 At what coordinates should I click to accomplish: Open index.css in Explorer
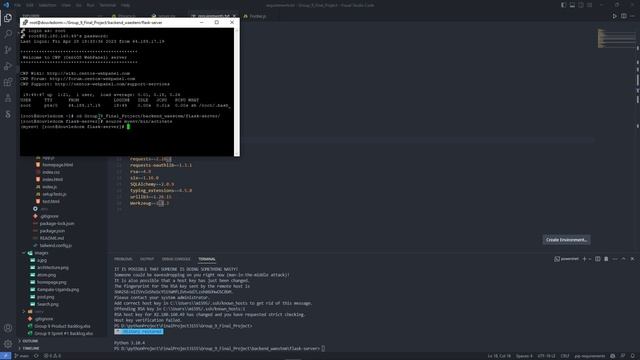pyautogui.click(x=51, y=172)
